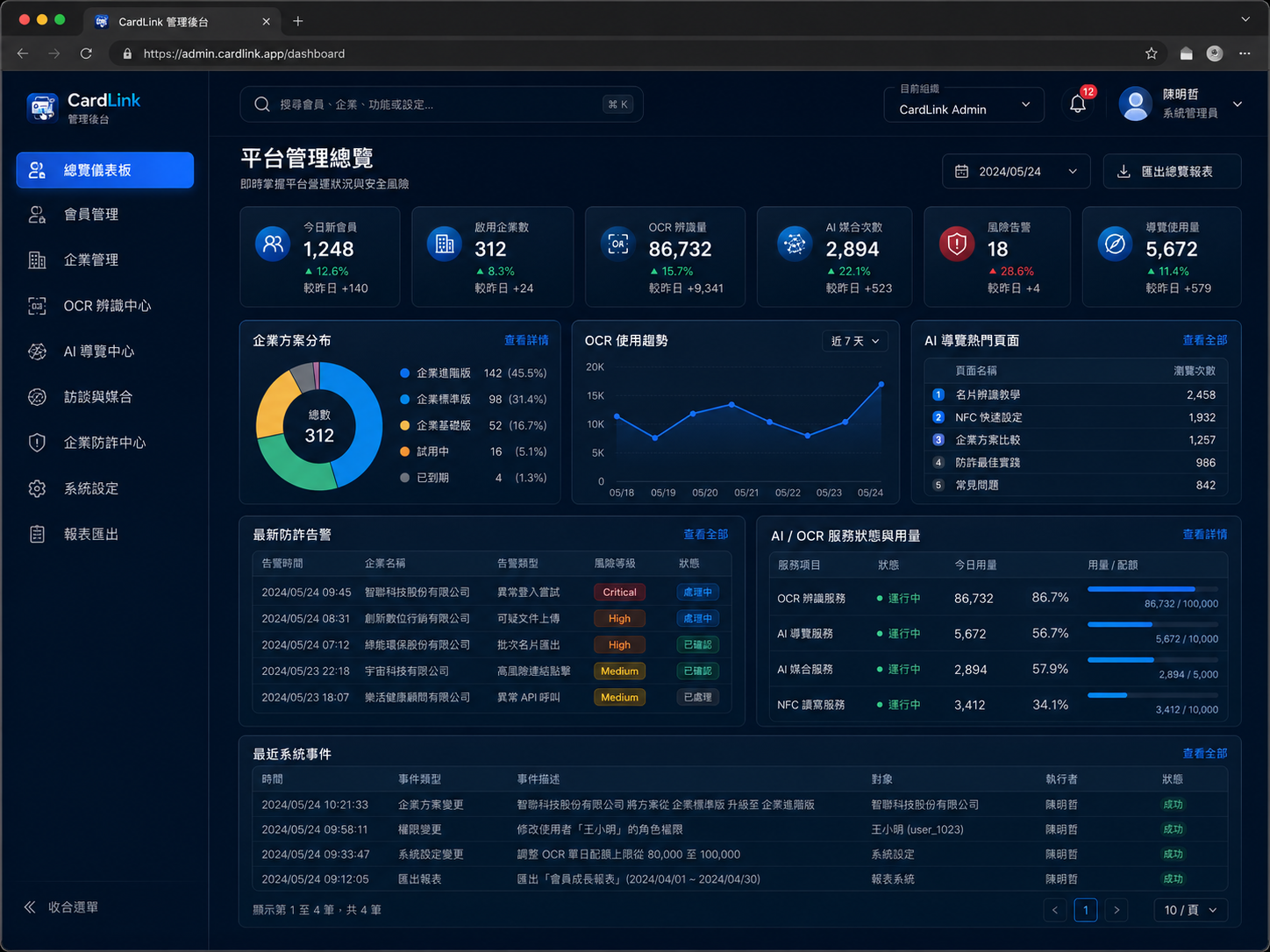
Task: Open the 2024/05/24 date picker dropdown
Action: pos(1016,172)
